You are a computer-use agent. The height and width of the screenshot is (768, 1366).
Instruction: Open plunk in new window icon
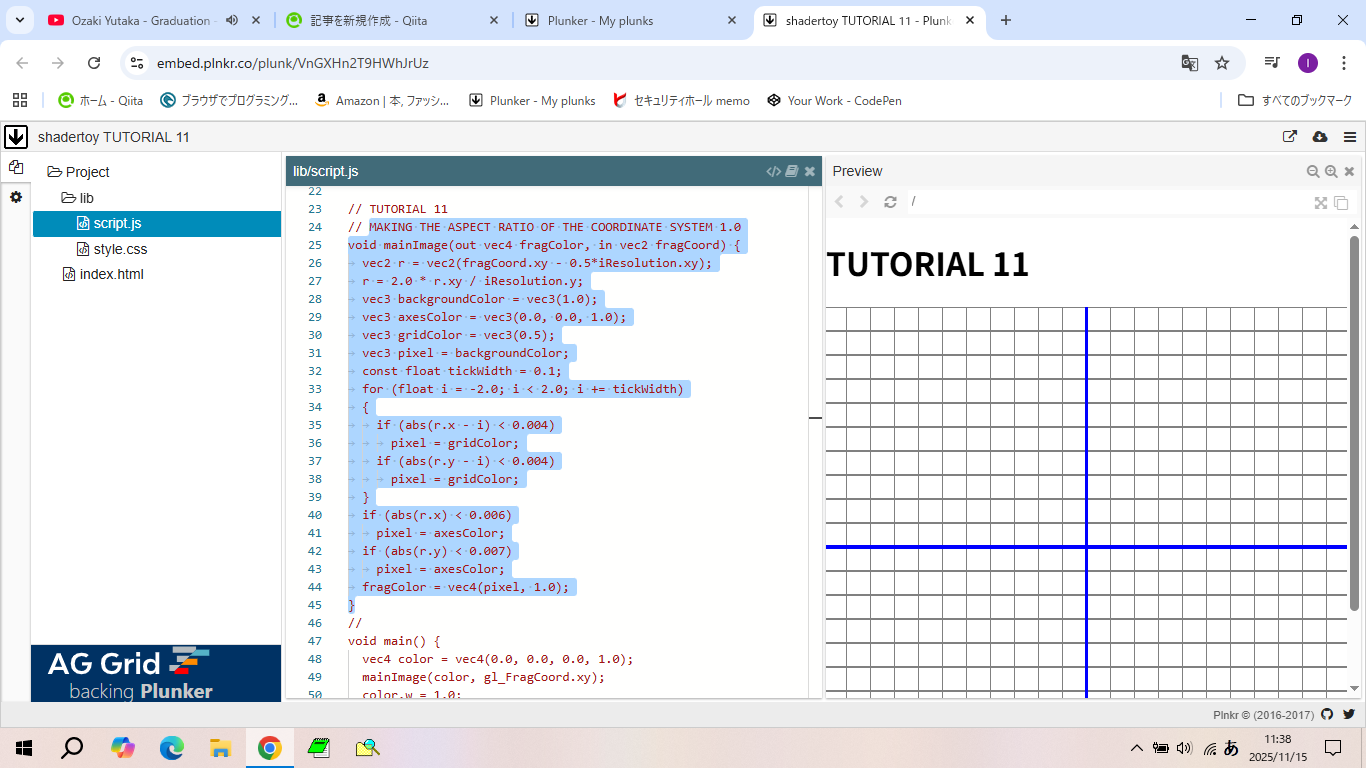coord(1290,137)
